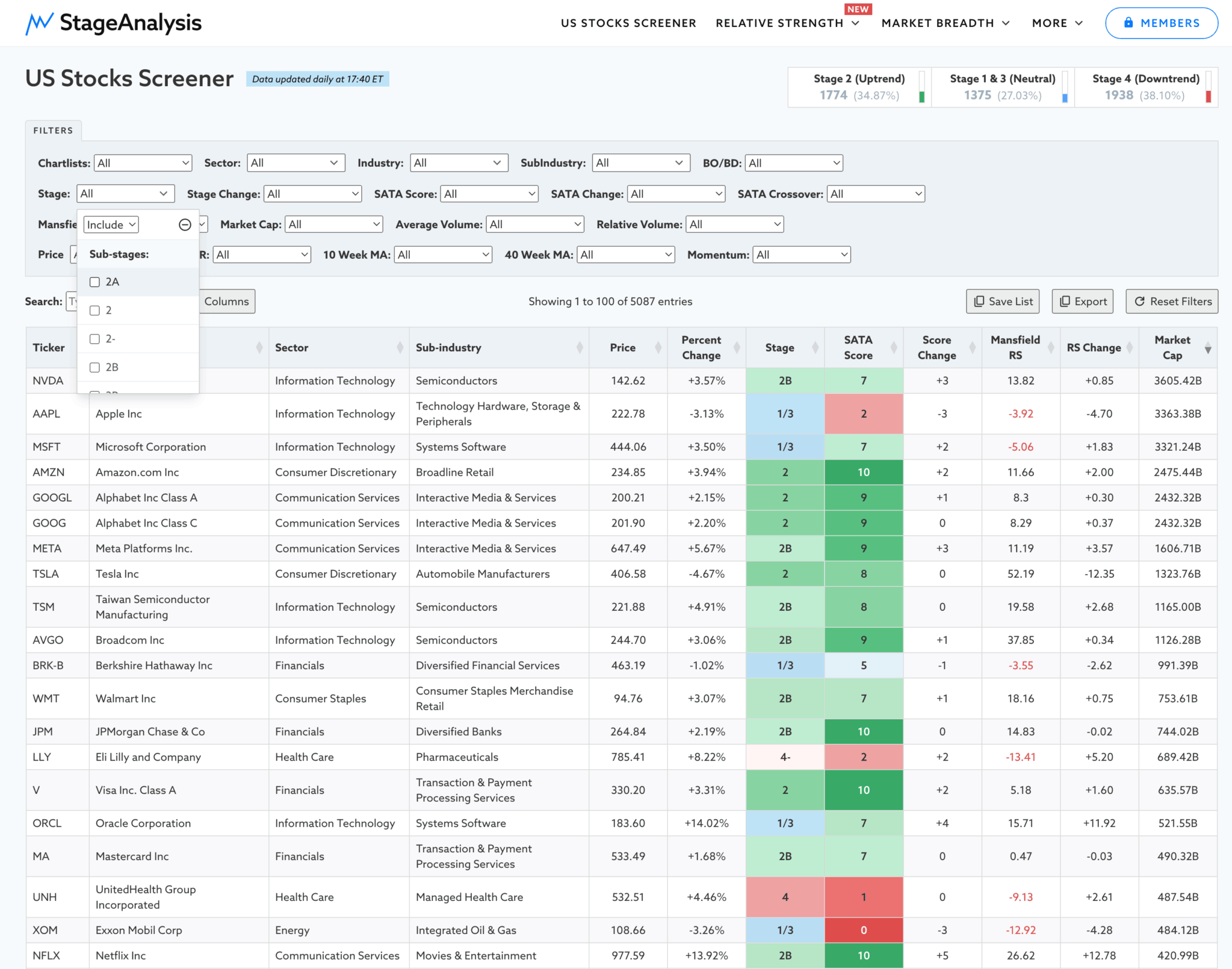Click the lock icon on the Members button
The height and width of the screenshot is (969, 1232).
pyautogui.click(x=1128, y=22)
